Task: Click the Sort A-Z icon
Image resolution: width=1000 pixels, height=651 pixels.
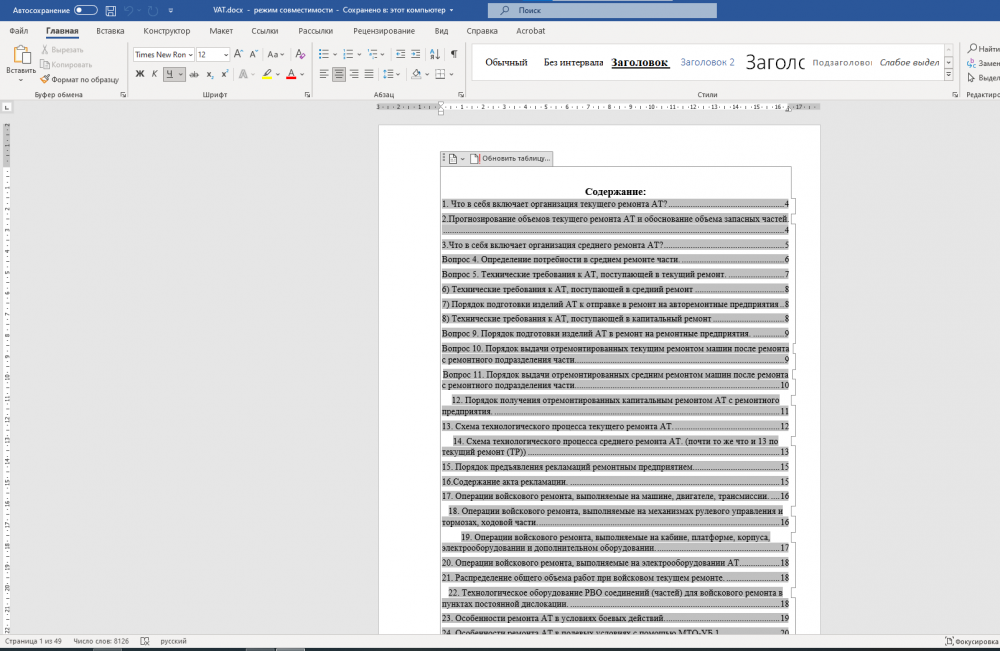Action: (435, 54)
